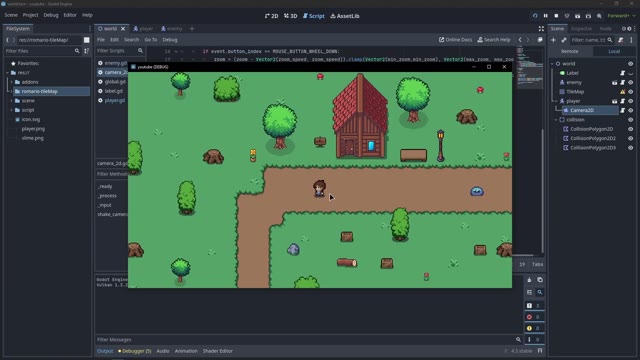Hide the Label node visibility

point(631,73)
